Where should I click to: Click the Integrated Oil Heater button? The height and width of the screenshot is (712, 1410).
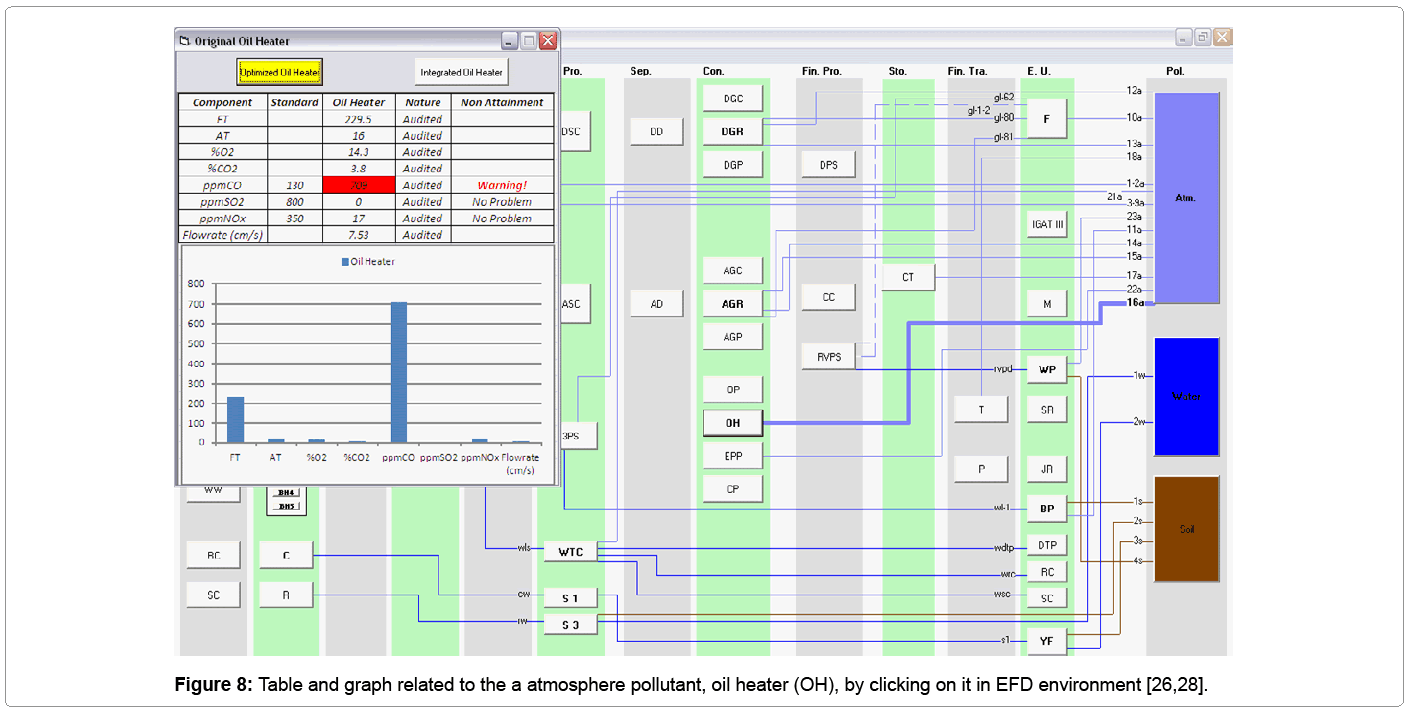461,72
